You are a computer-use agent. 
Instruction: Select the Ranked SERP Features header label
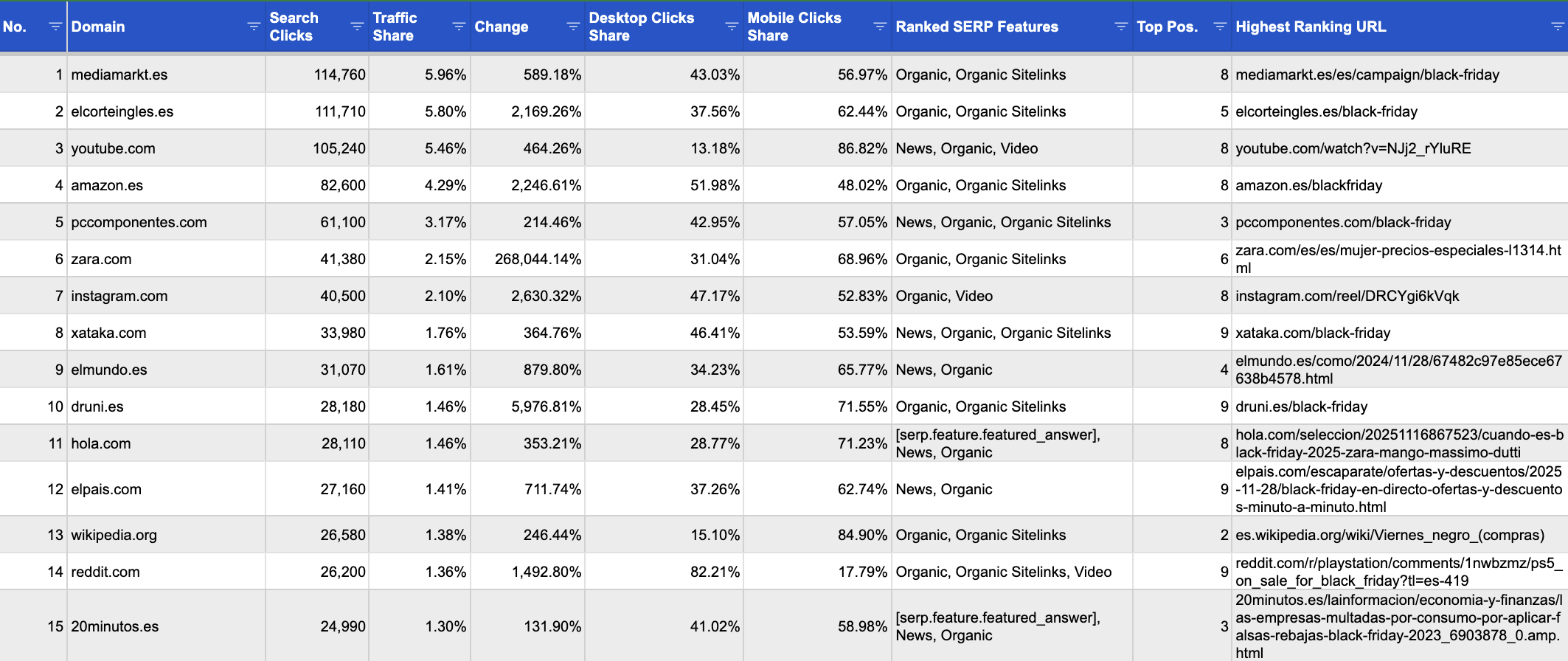(976, 27)
